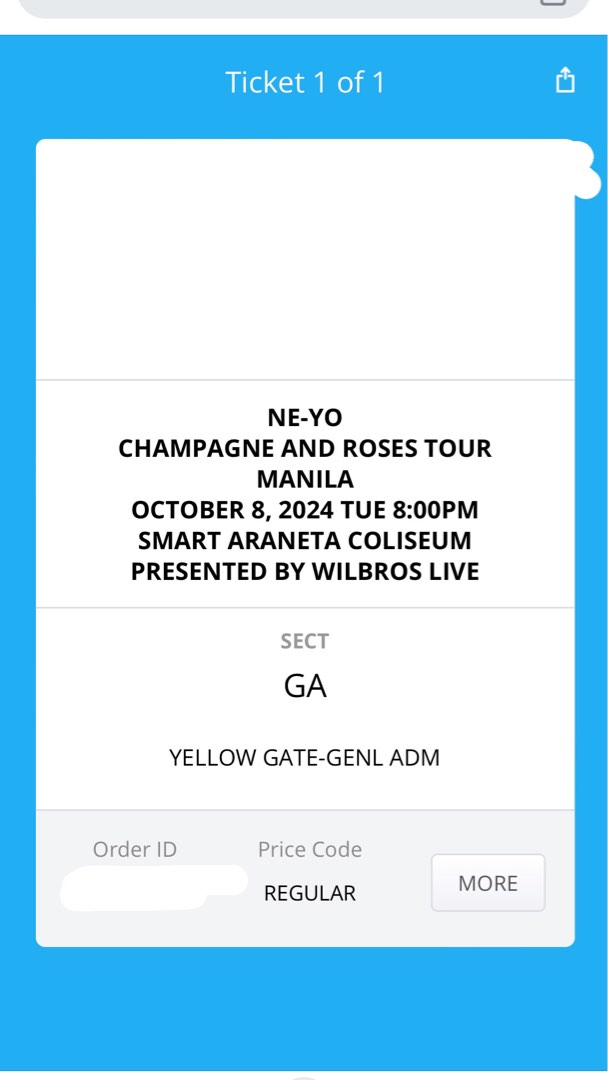Select the NE-YO event name text

click(305, 417)
